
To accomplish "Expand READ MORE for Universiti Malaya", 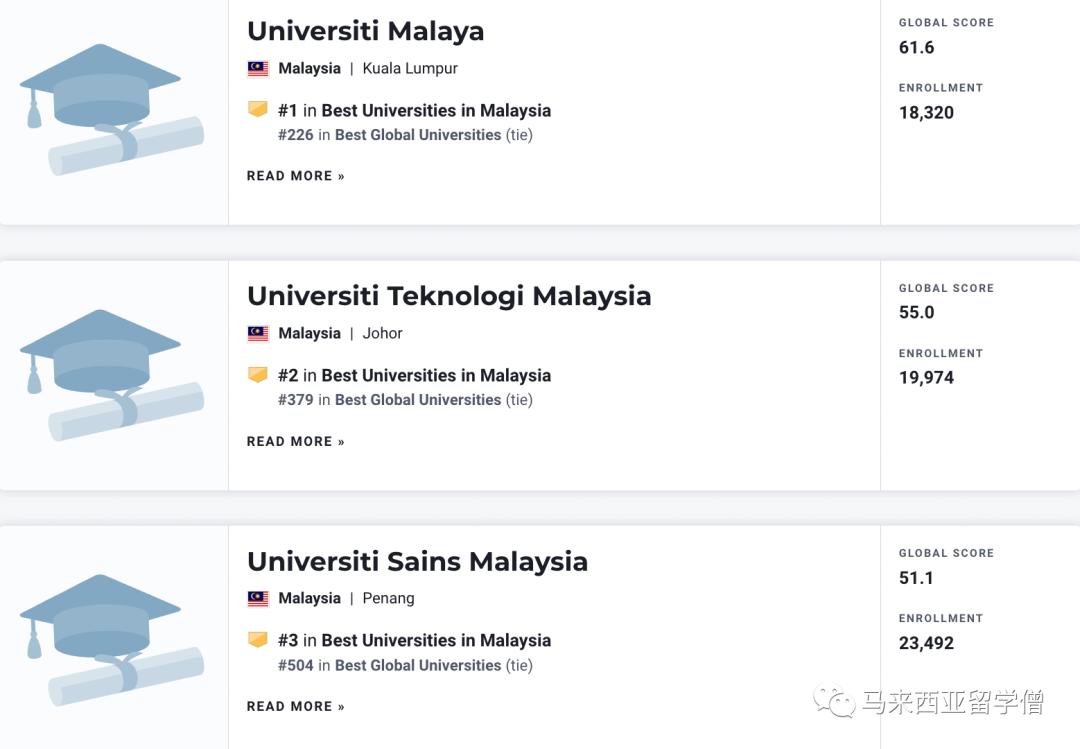I will 295,175.
